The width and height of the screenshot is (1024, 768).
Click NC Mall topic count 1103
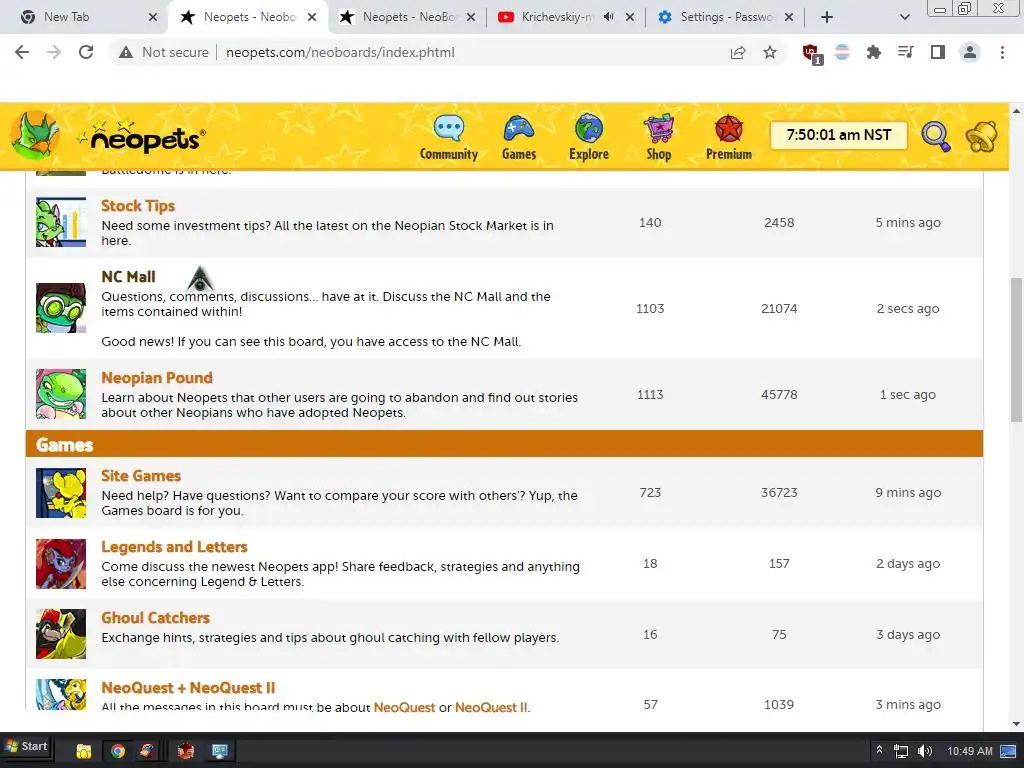[x=650, y=308]
